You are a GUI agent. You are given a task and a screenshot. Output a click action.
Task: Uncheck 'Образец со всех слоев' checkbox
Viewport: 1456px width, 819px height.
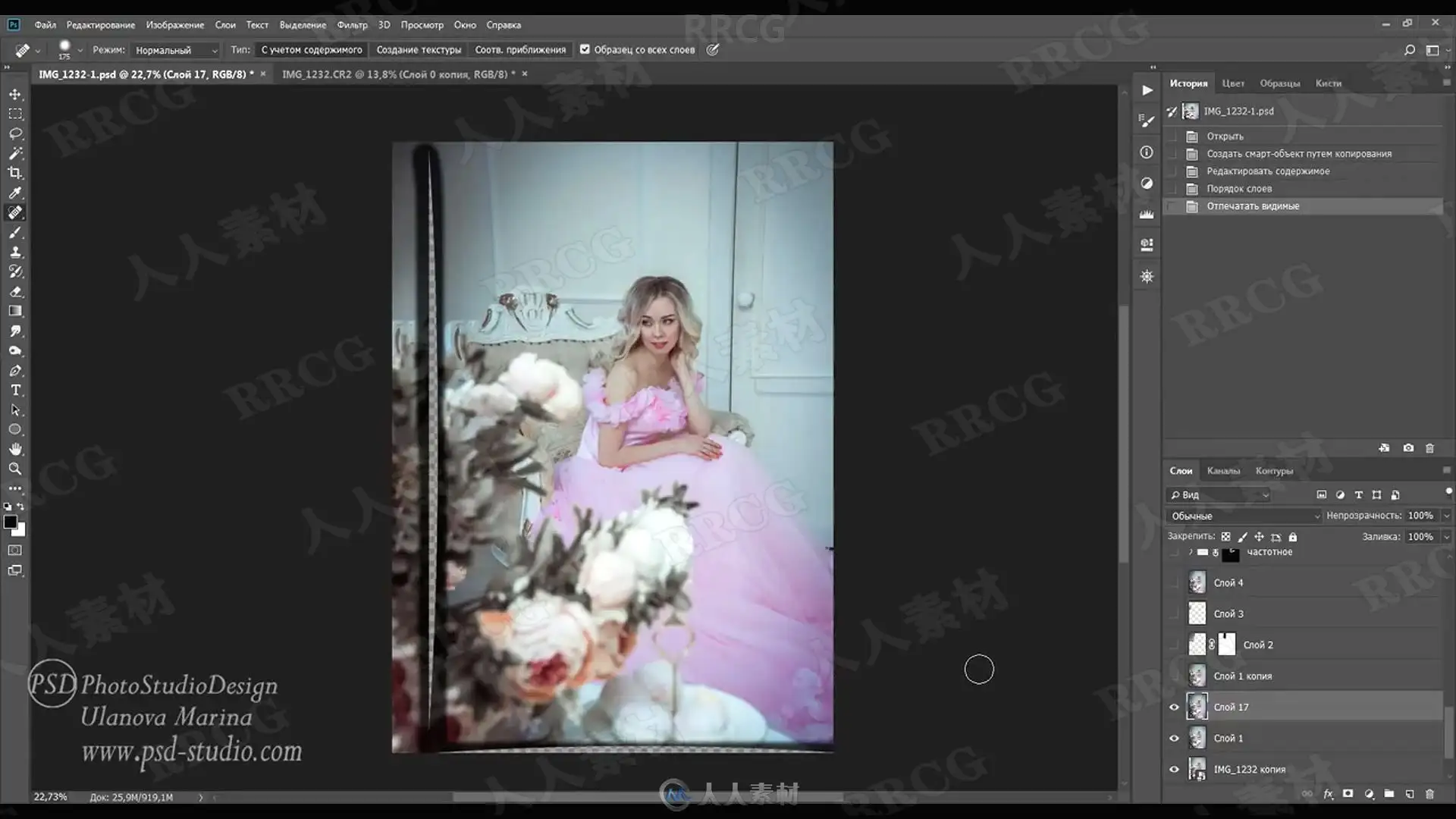click(585, 49)
